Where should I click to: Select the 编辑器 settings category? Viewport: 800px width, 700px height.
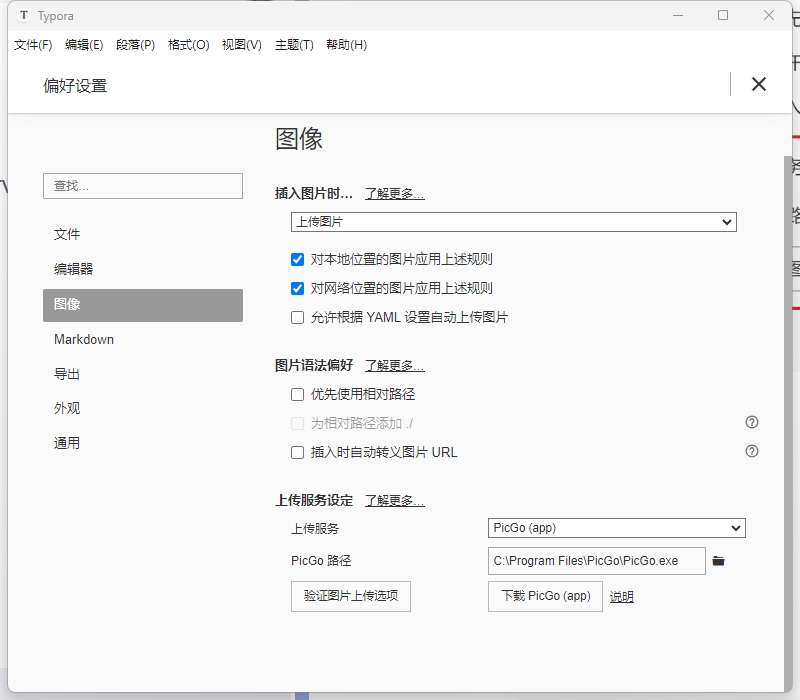click(73, 269)
